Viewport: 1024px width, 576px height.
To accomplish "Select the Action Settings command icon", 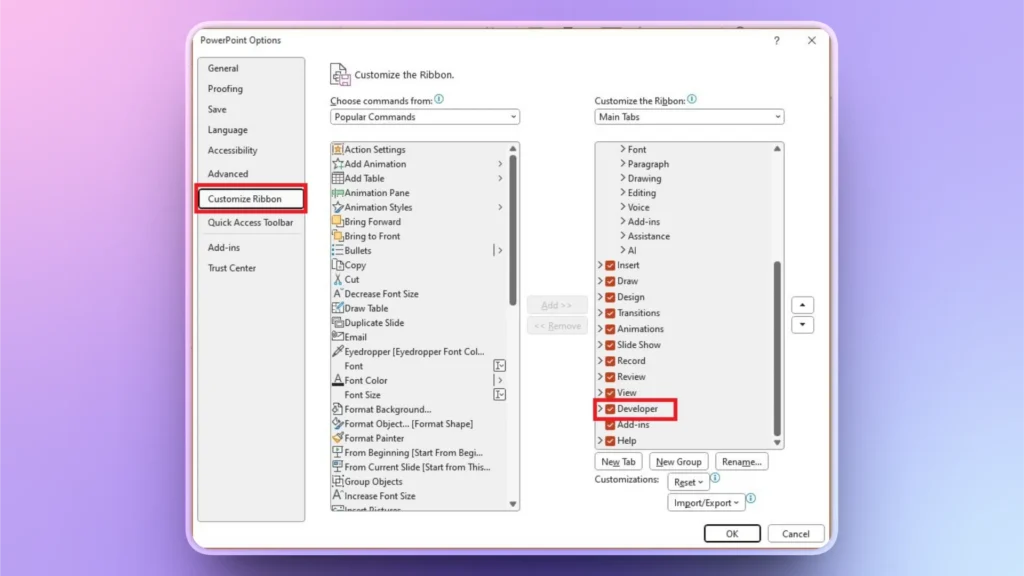I will coord(340,149).
